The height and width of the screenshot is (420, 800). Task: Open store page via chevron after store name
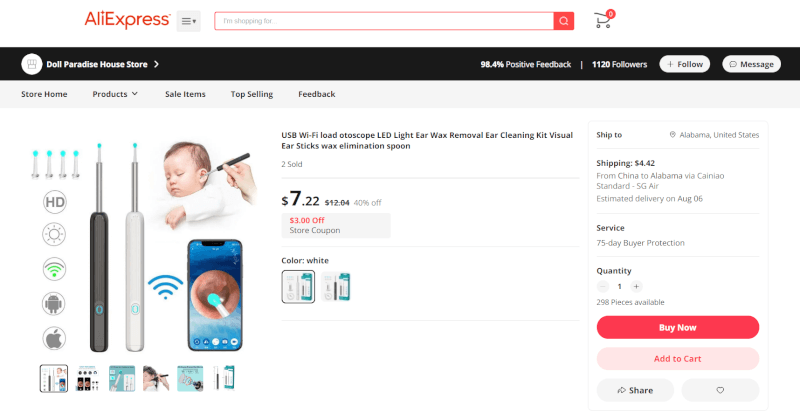157,64
